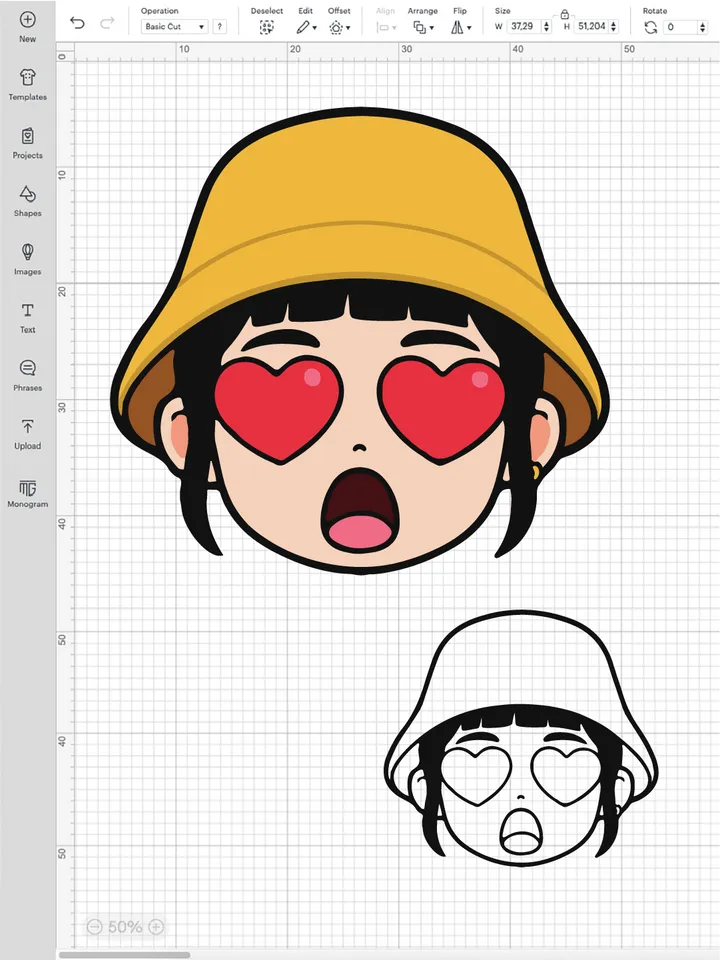Open the Templates panel
Screen dimensions: 720x960
[27, 78]
